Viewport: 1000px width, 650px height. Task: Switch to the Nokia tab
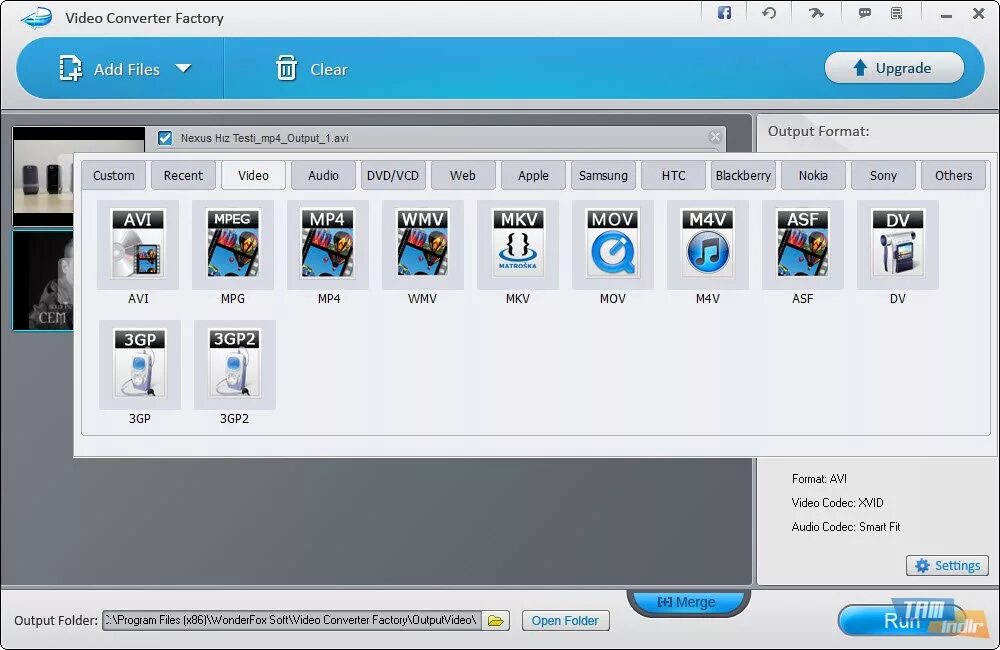813,175
